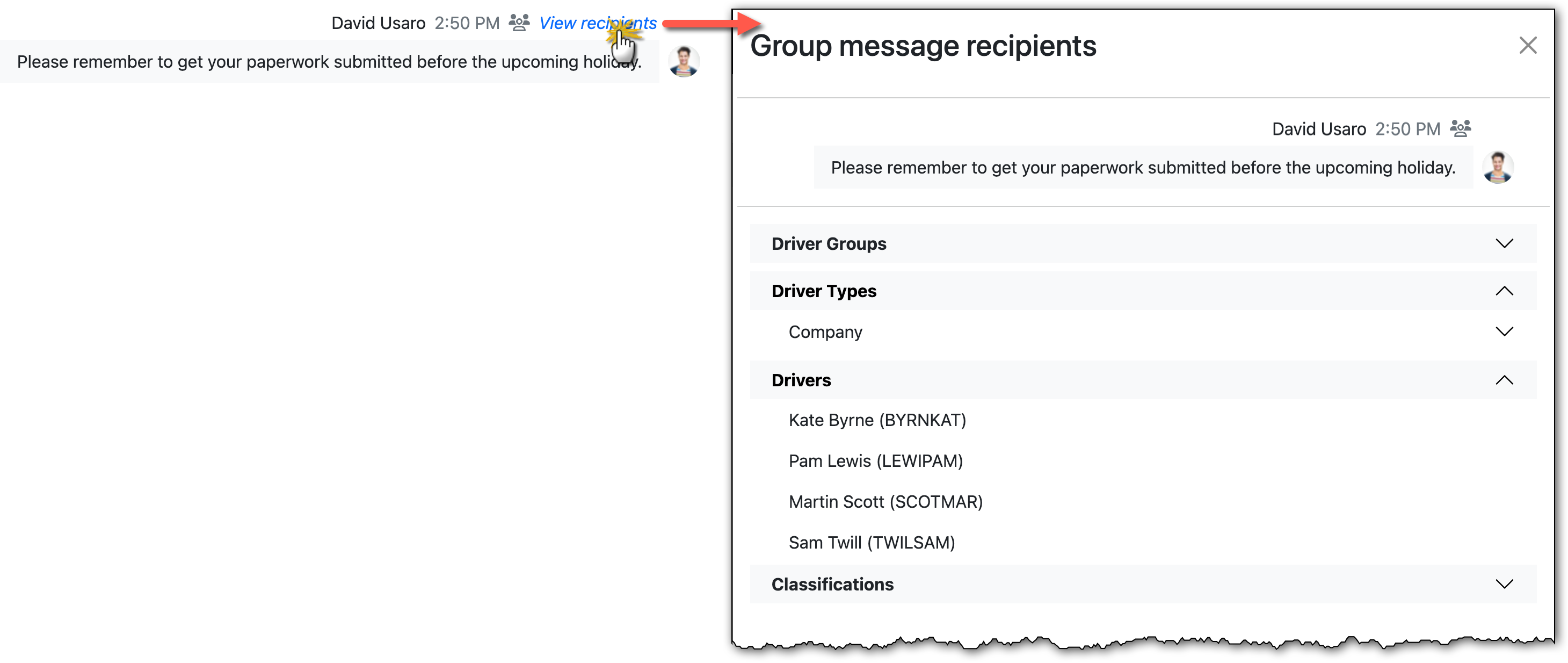Click David Usaro's avatar beside the chat message

click(684, 61)
